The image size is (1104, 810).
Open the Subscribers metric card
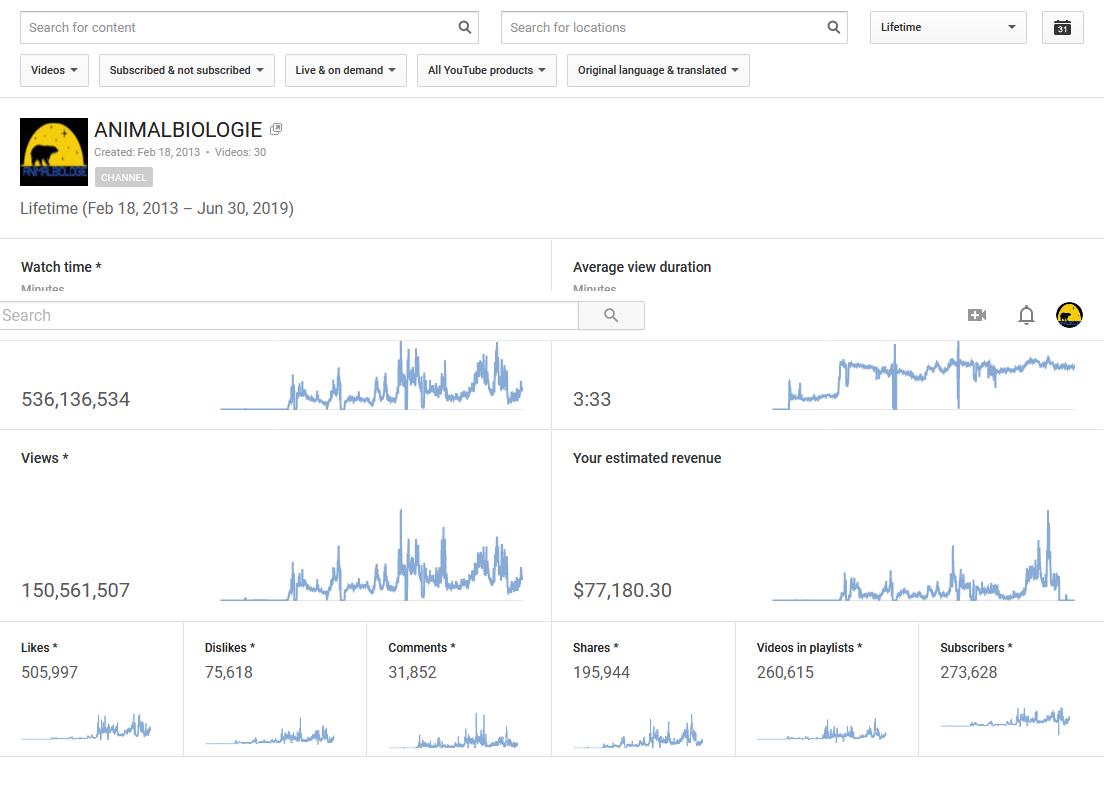click(x=1011, y=689)
